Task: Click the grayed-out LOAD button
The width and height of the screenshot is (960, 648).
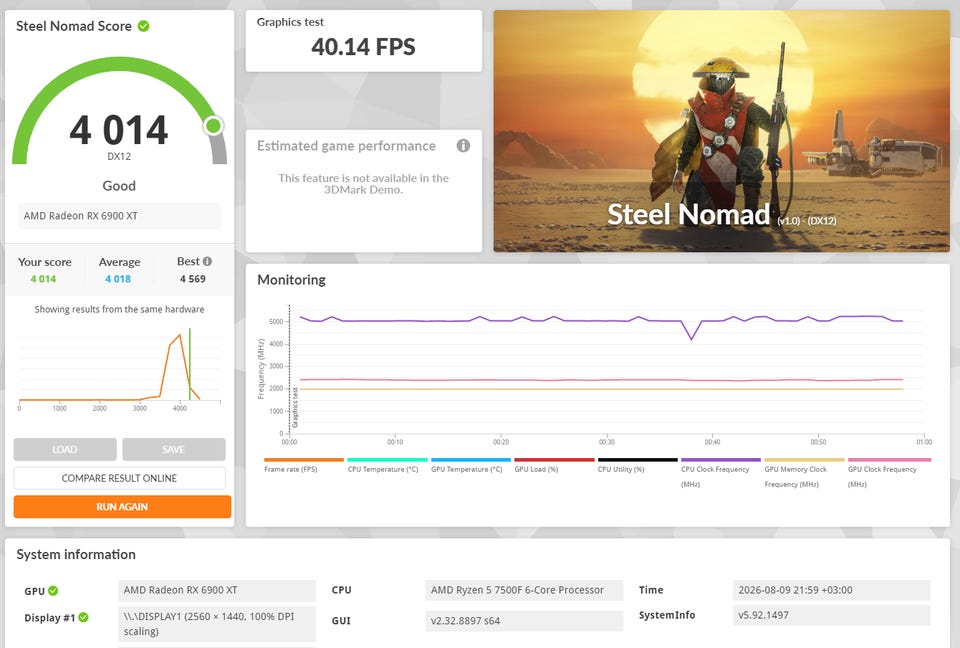Action: [65, 449]
